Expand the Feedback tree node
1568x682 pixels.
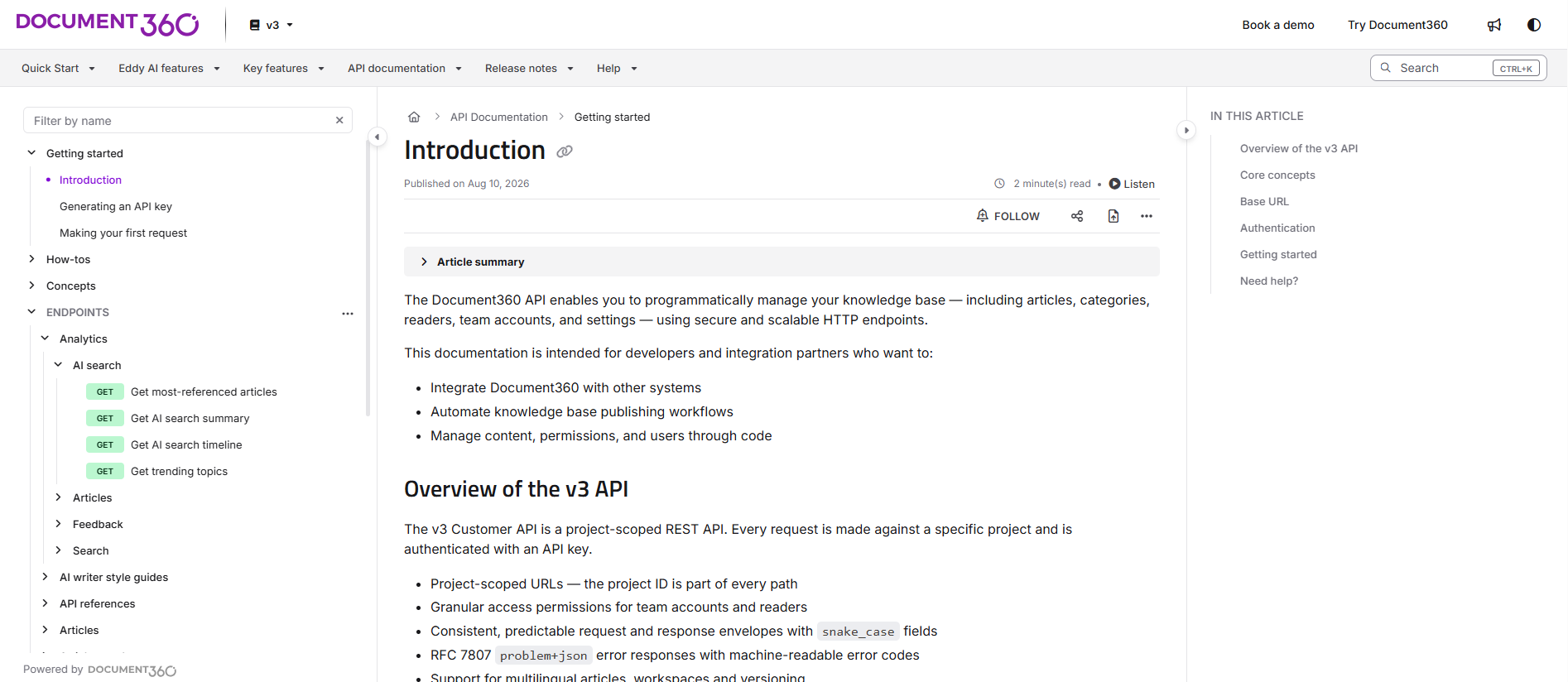pyautogui.click(x=58, y=524)
